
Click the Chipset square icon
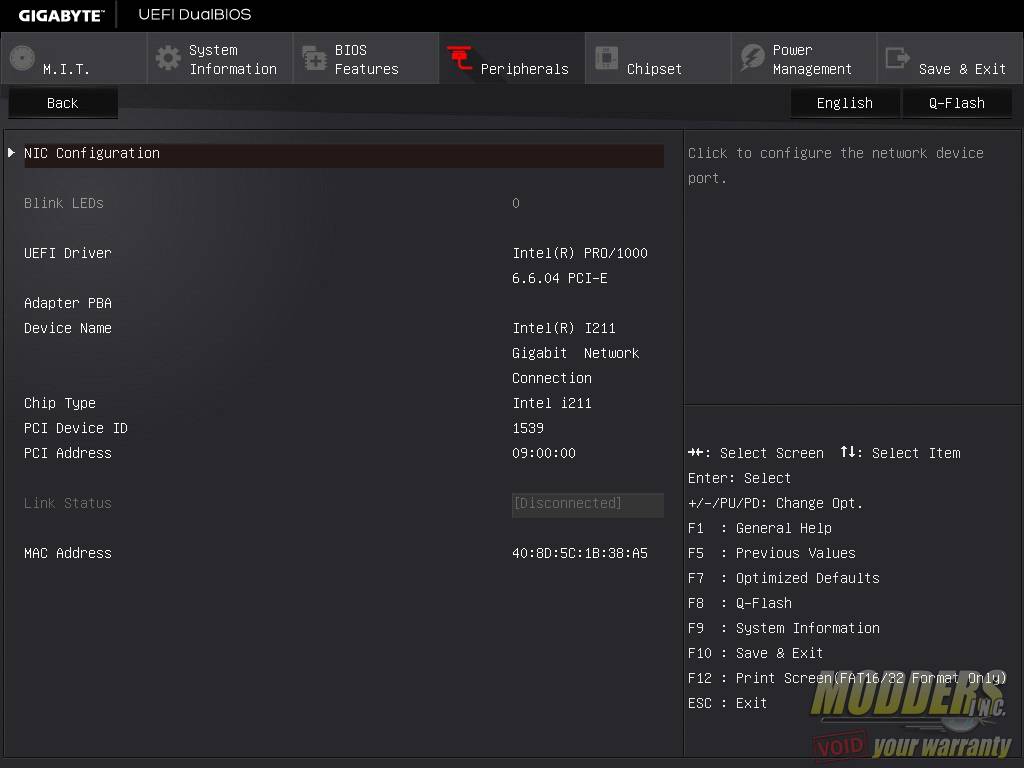tap(606, 58)
